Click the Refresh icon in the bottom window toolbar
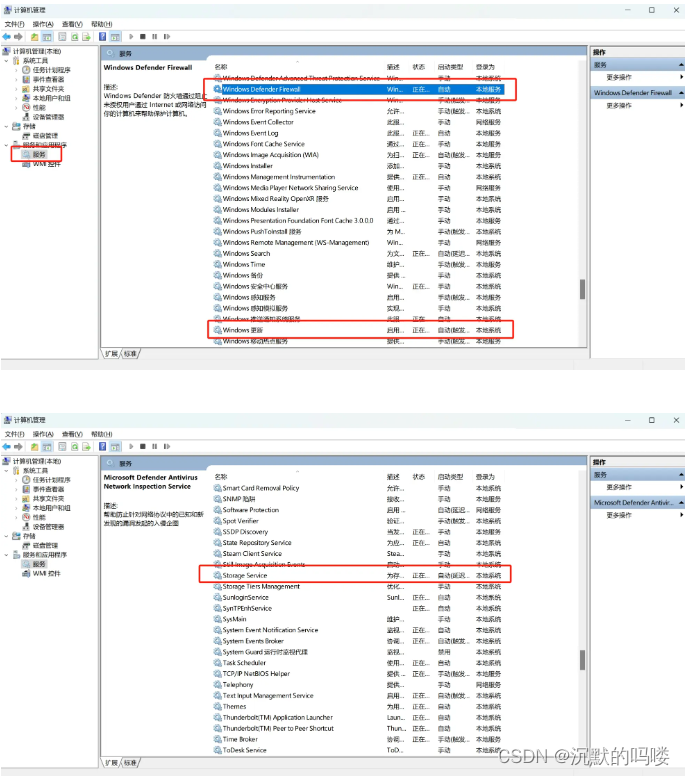Screen dimensions: 685x776 tap(74, 446)
